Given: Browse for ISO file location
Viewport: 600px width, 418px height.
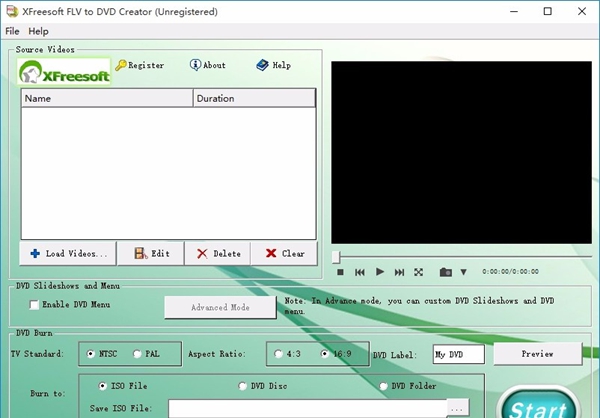Looking at the screenshot, I should click(x=457, y=408).
